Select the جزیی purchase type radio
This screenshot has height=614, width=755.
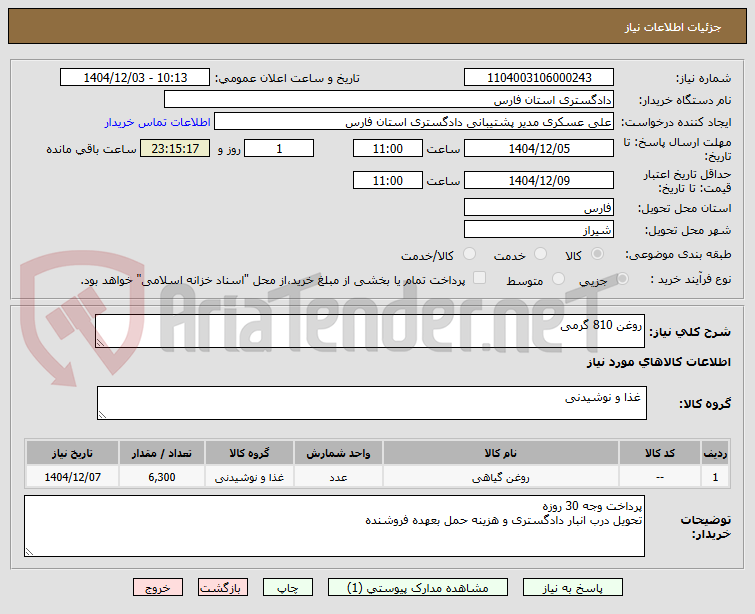click(622, 278)
